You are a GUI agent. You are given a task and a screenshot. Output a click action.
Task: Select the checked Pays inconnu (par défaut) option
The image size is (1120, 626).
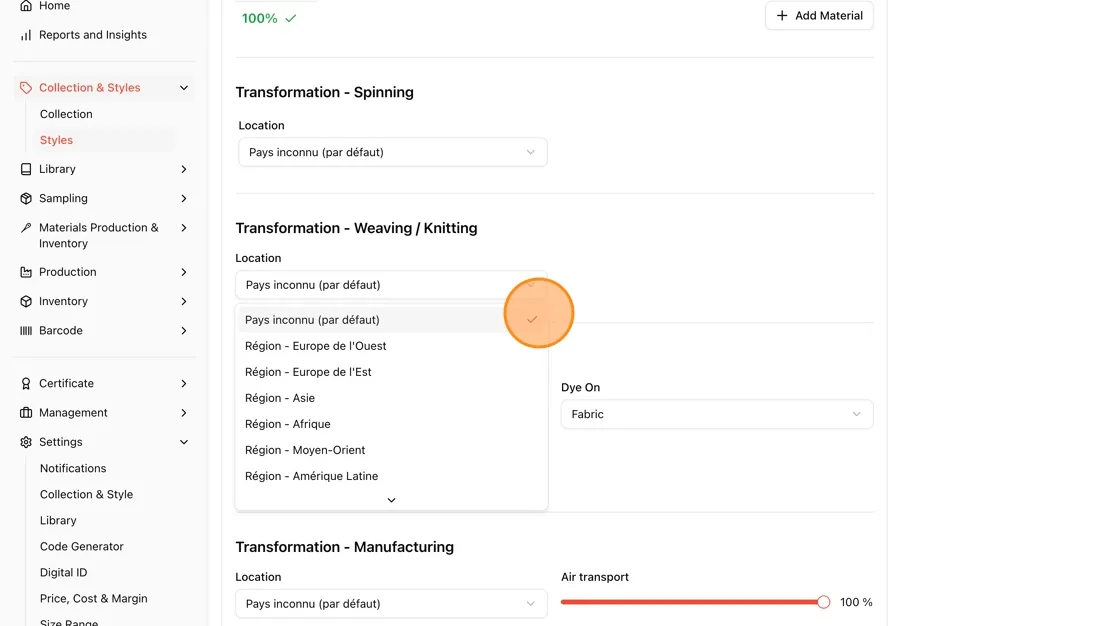point(391,319)
